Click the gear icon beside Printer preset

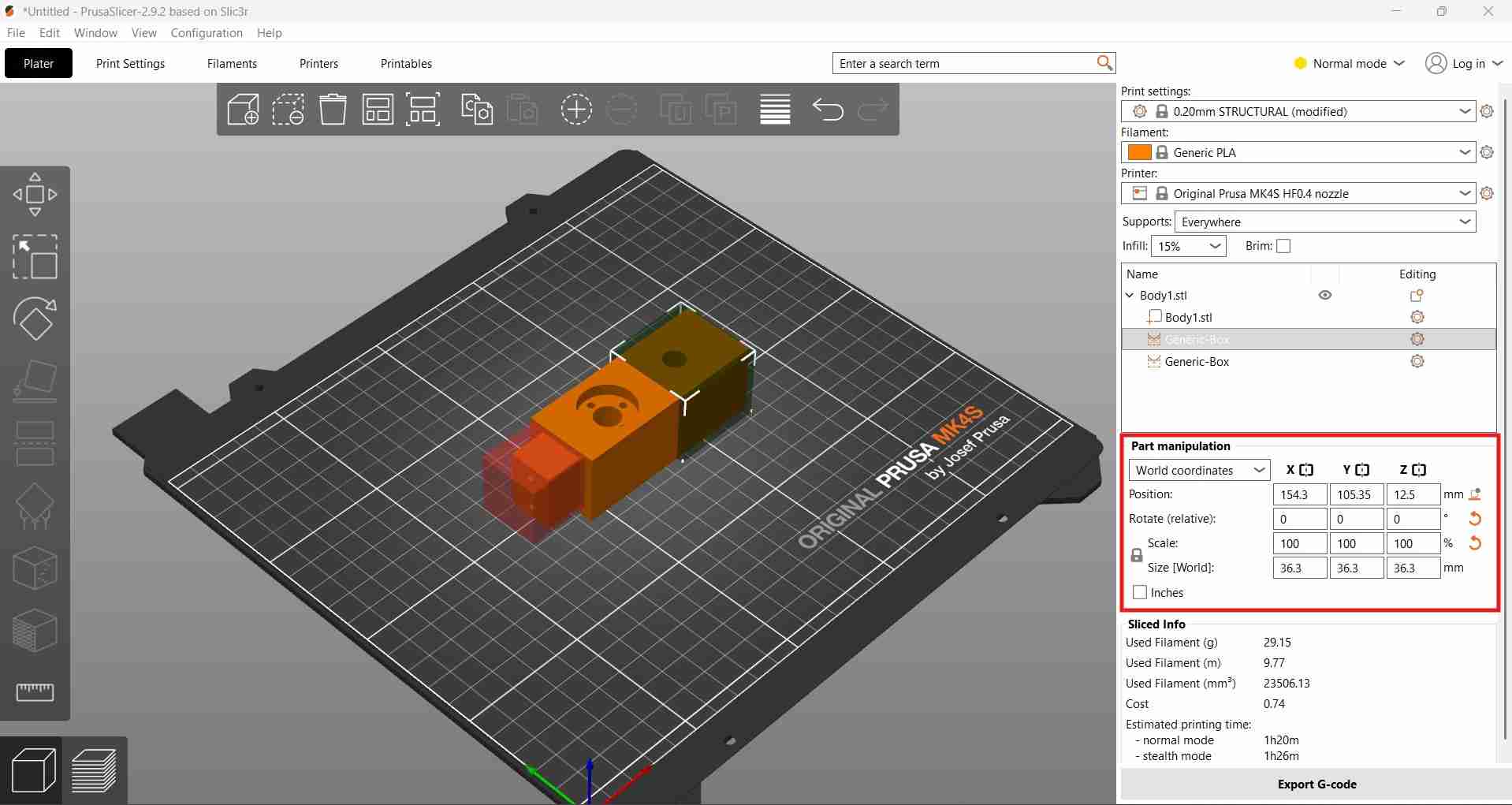click(x=1487, y=193)
